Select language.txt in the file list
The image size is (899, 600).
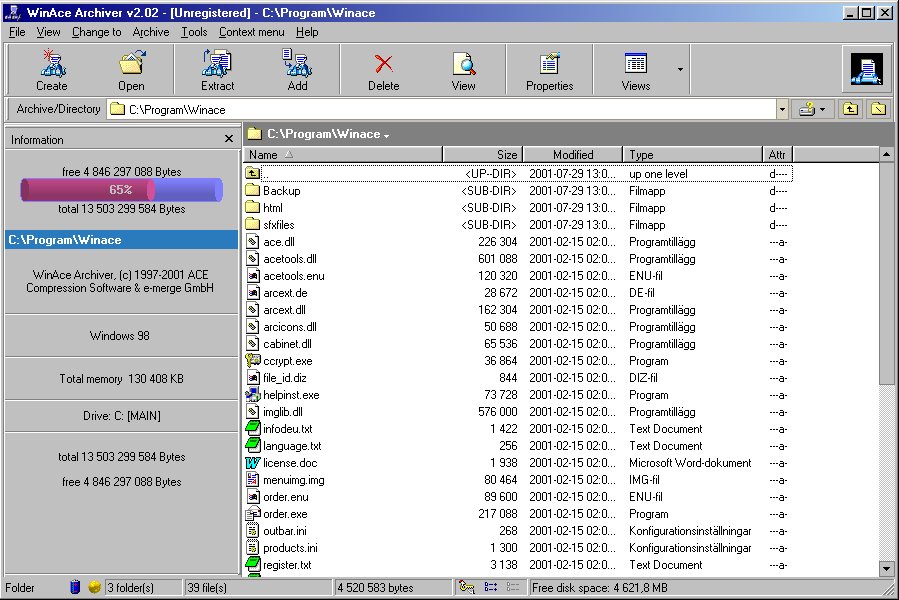[518, 446]
